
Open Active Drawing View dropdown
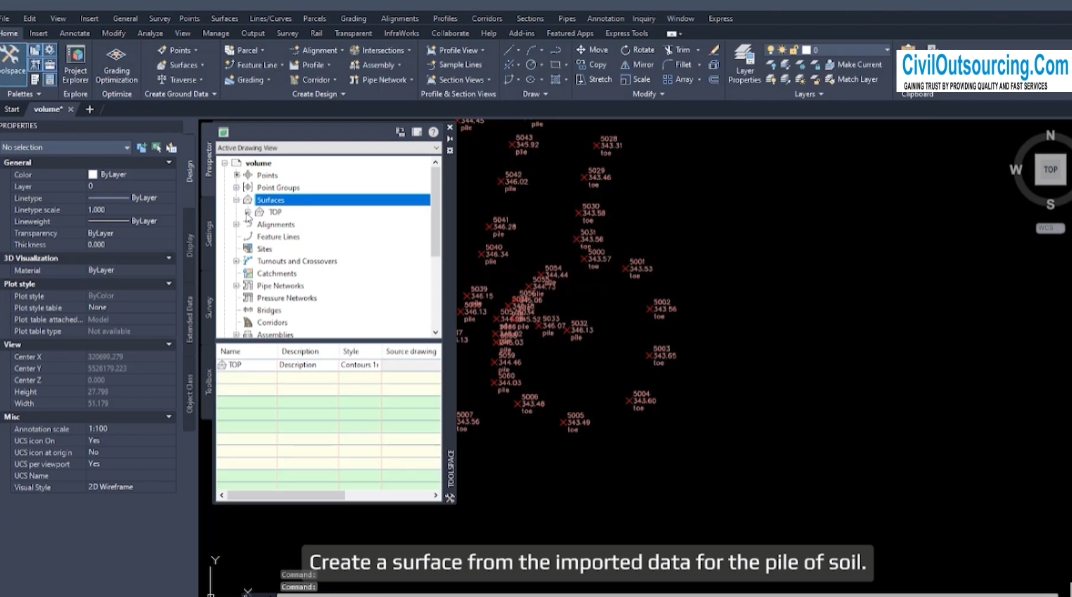(328, 148)
